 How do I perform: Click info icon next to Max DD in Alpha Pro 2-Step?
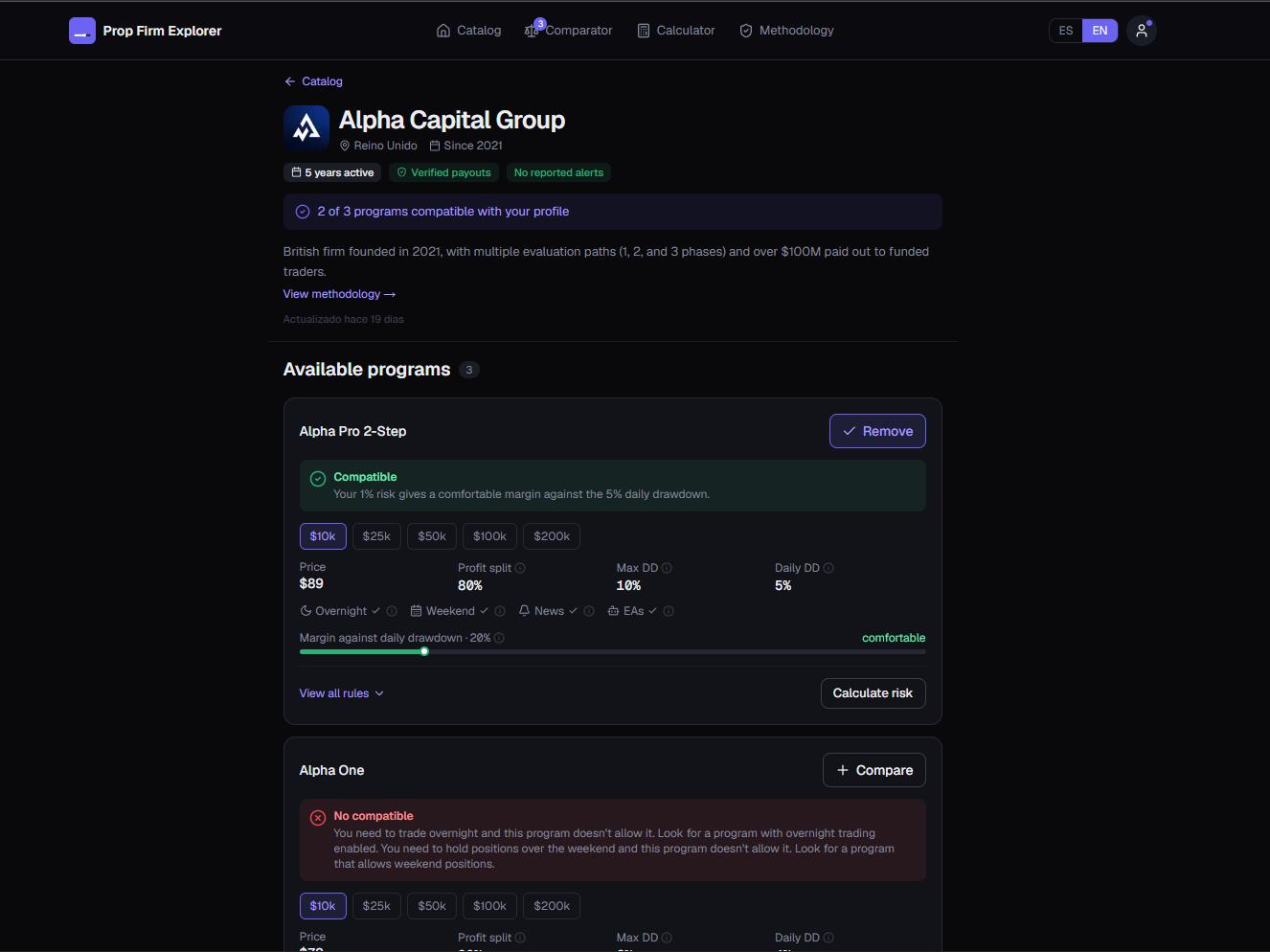(x=667, y=568)
